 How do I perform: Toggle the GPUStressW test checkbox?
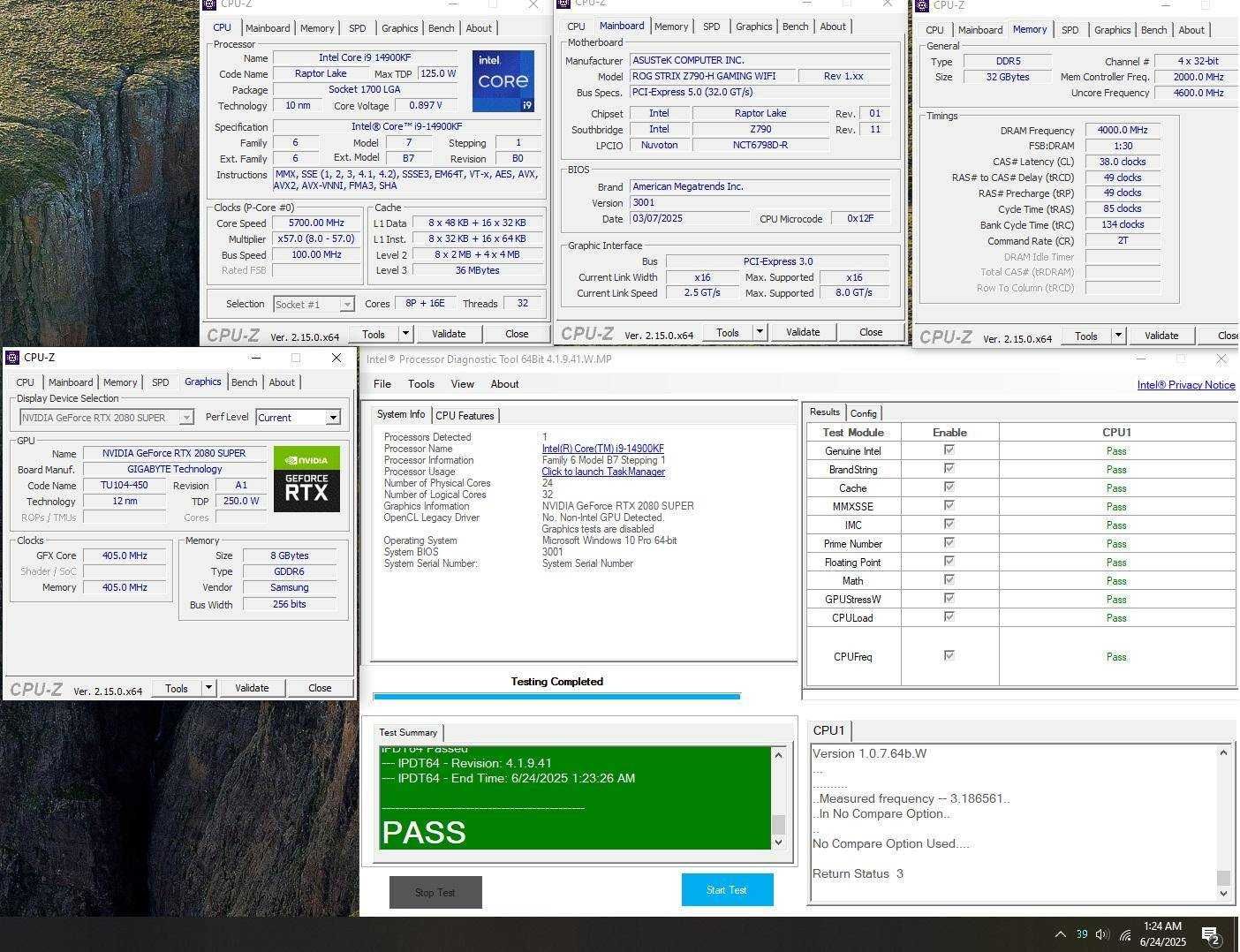(x=949, y=599)
